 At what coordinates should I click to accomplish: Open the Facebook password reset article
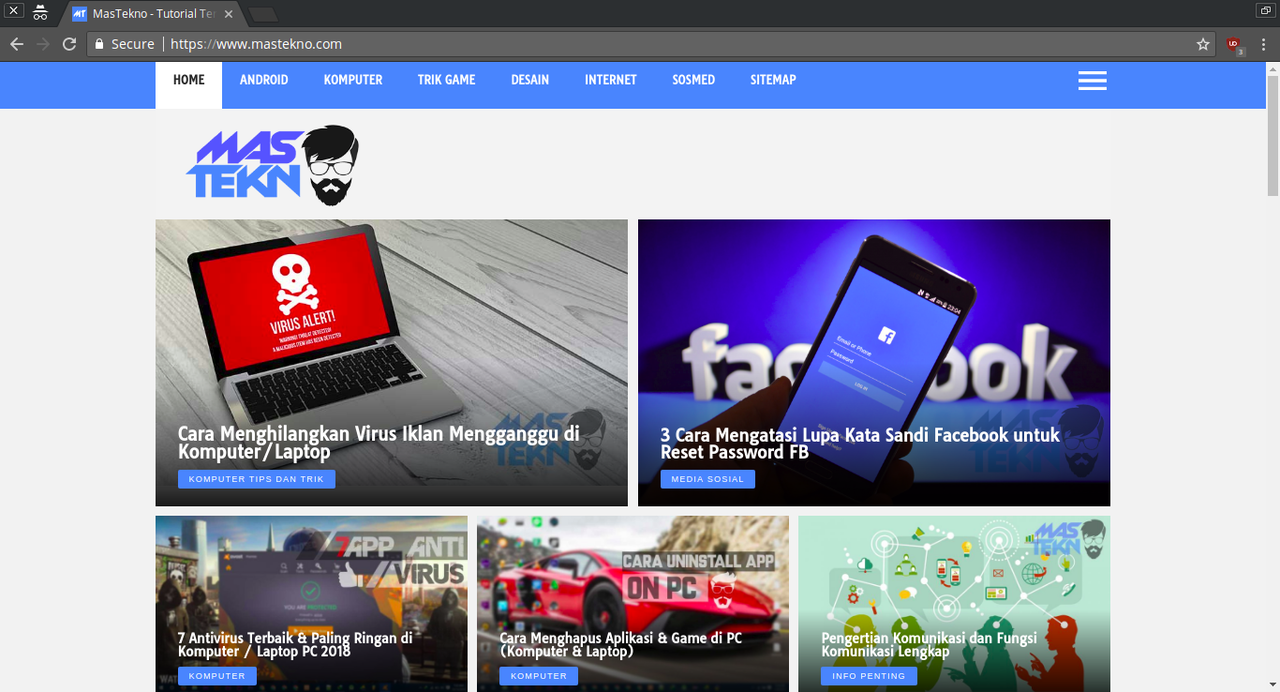(x=859, y=443)
